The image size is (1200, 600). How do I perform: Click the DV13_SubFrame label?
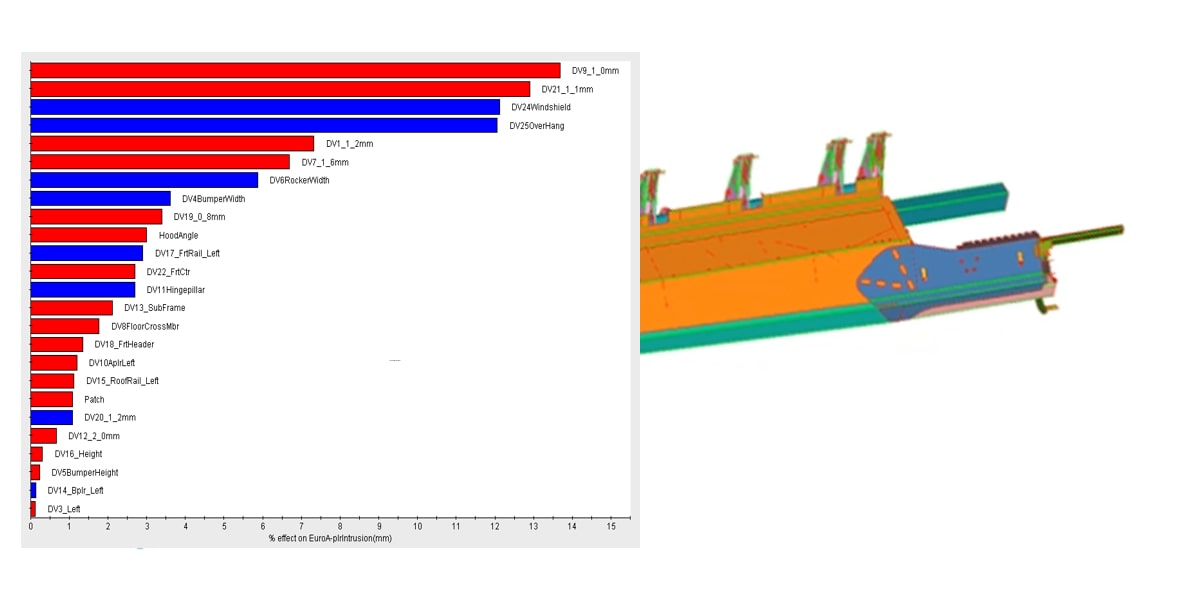154,308
